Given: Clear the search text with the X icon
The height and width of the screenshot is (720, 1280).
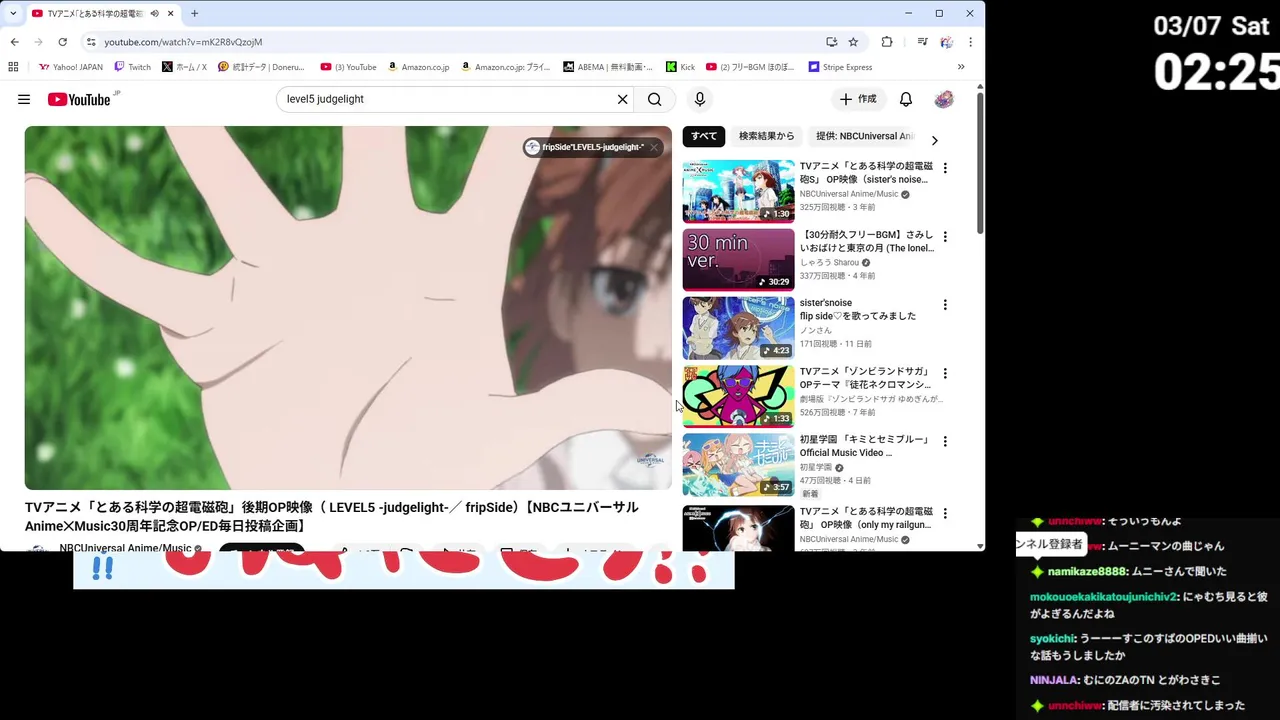Looking at the screenshot, I should pyautogui.click(x=622, y=99).
